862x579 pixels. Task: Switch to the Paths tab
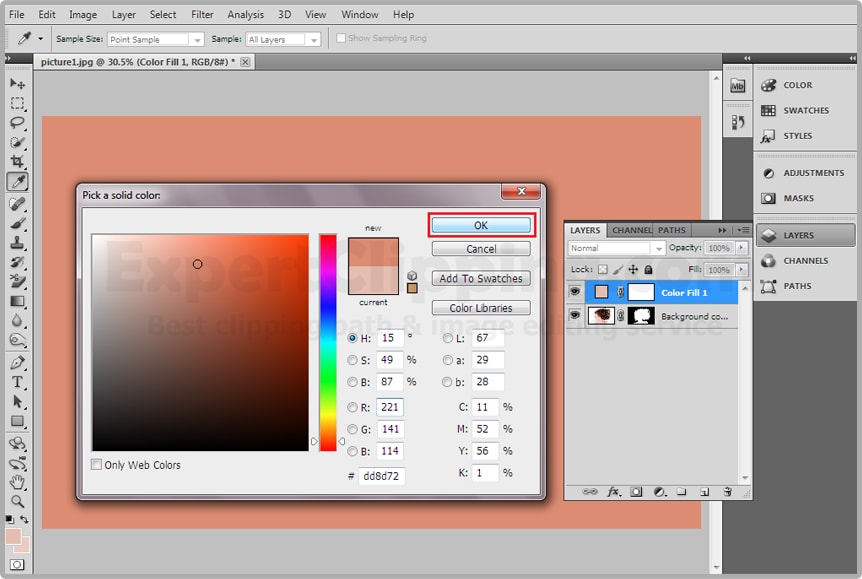click(x=672, y=231)
